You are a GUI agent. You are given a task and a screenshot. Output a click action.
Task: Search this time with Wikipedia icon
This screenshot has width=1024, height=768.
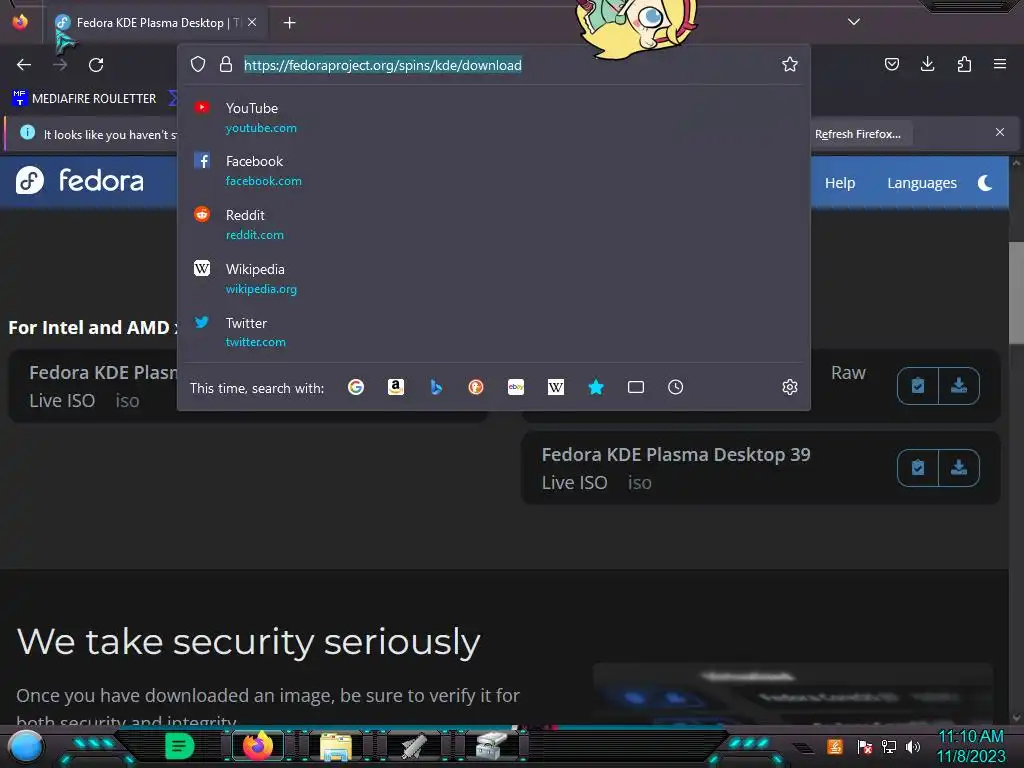[556, 387]
